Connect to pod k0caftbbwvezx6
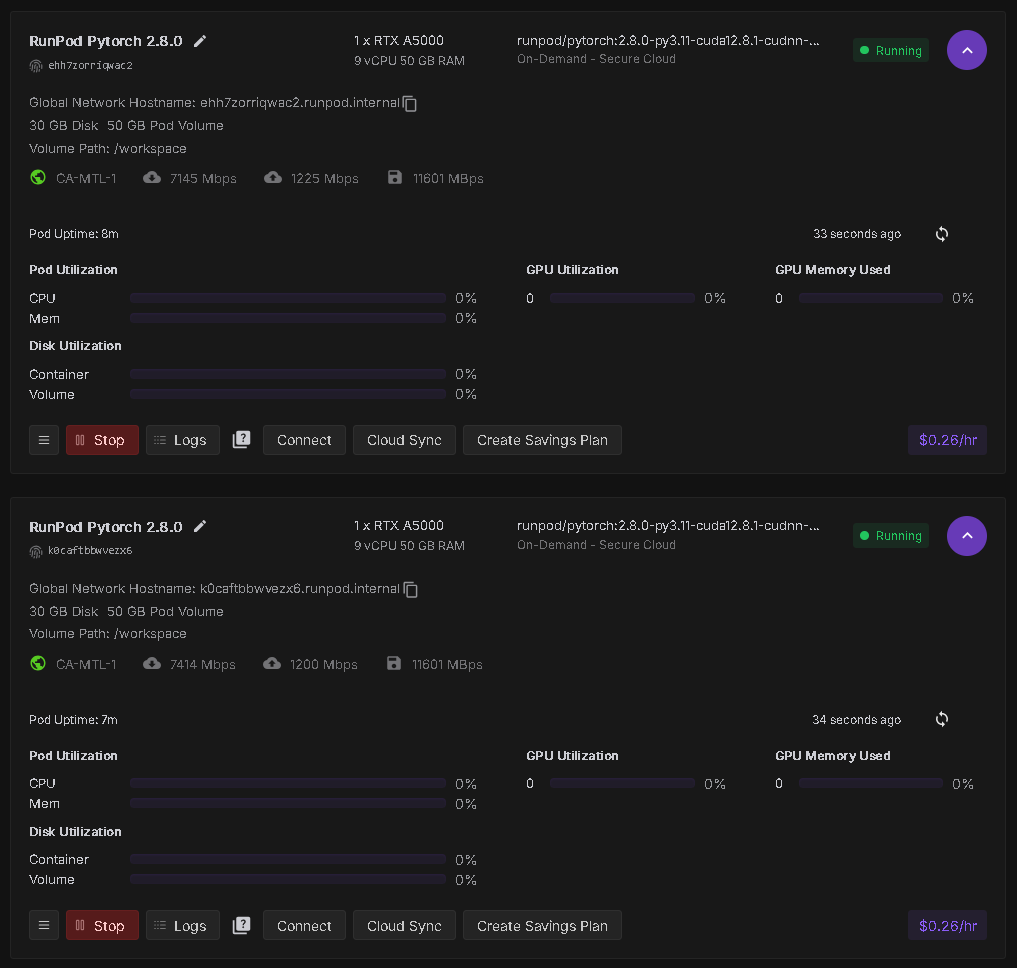This screenshot has width=1017, height=968. (x=304, y=926)
